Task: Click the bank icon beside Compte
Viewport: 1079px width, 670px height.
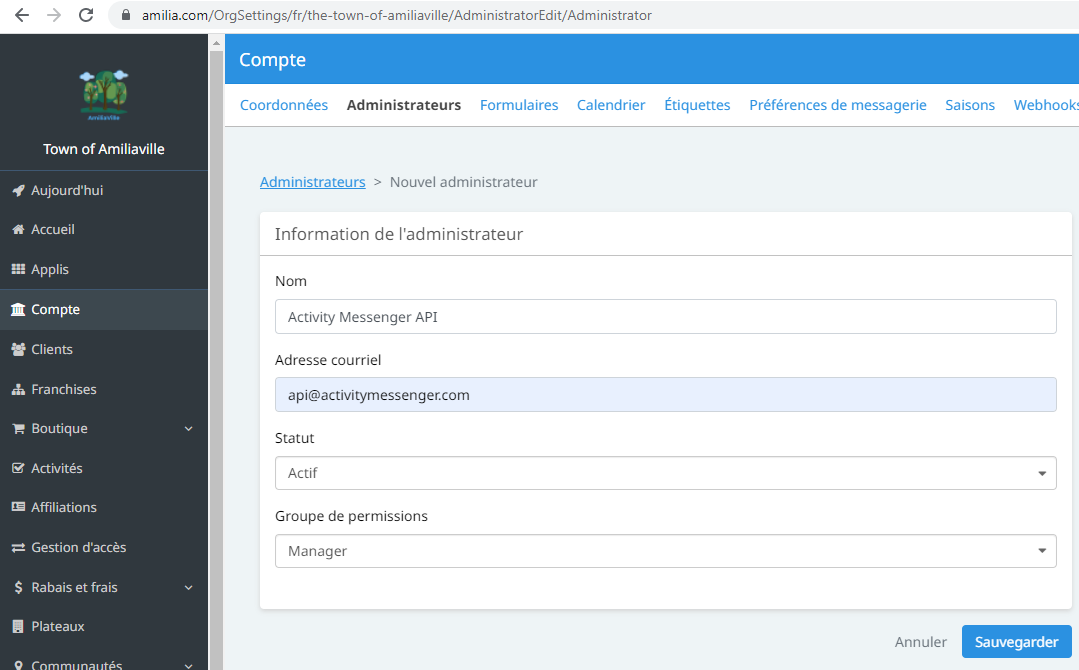Action: pyautogui.click(x=18, y=310)
